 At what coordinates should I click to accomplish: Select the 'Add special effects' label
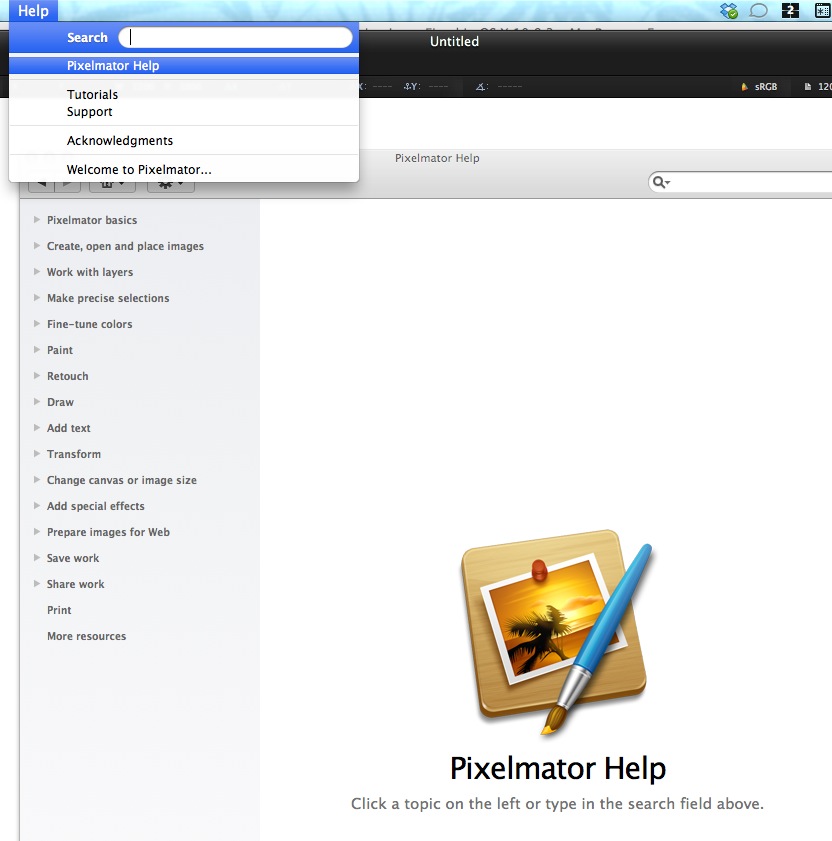pyautogui.click(x=95, y=506)
